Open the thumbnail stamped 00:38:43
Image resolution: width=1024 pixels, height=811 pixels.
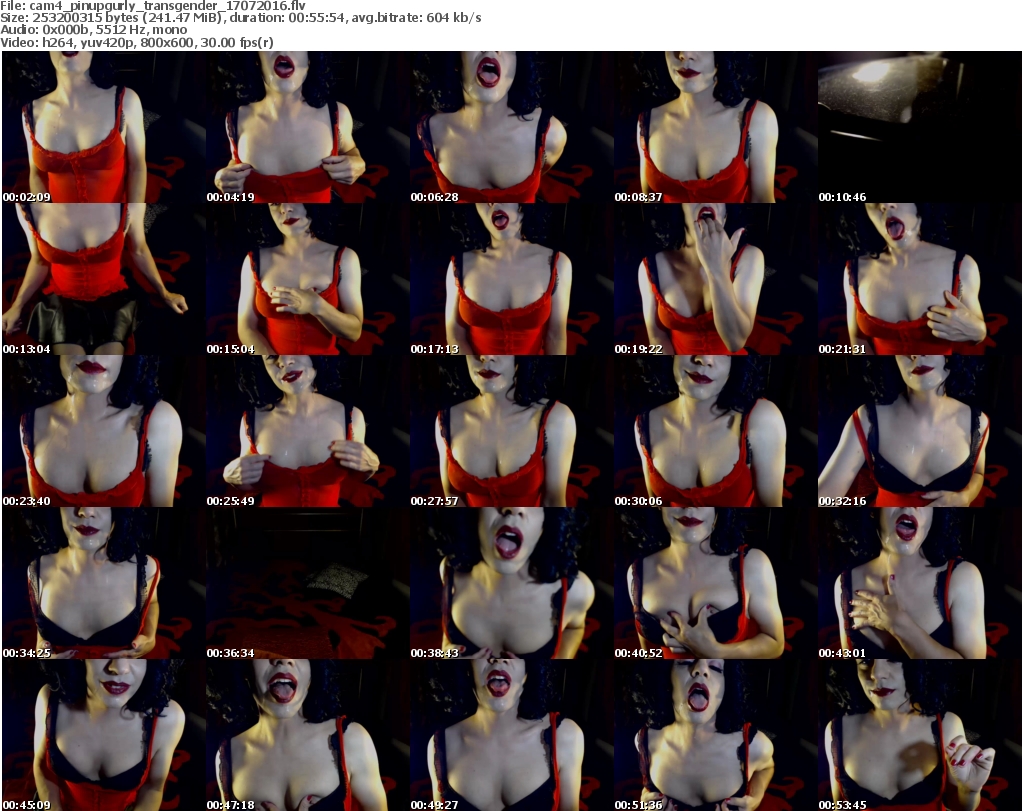511,583
